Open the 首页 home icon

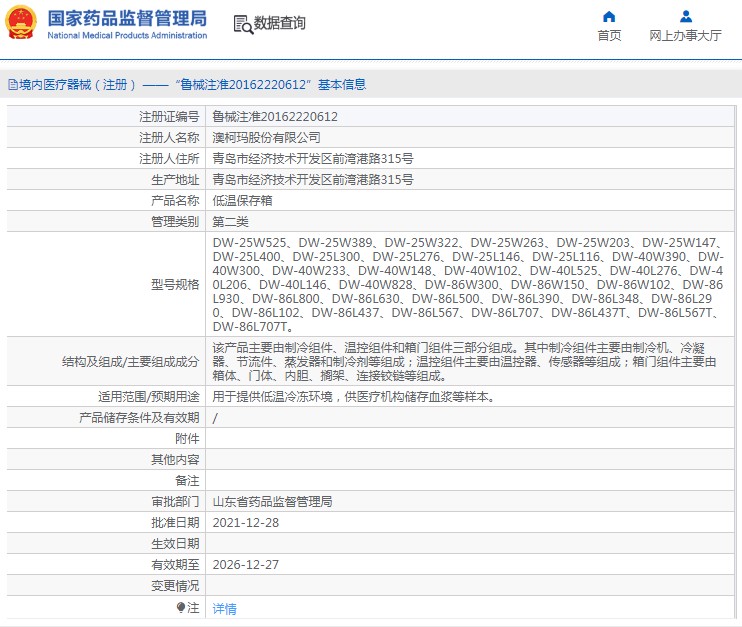tap(609, 17)
